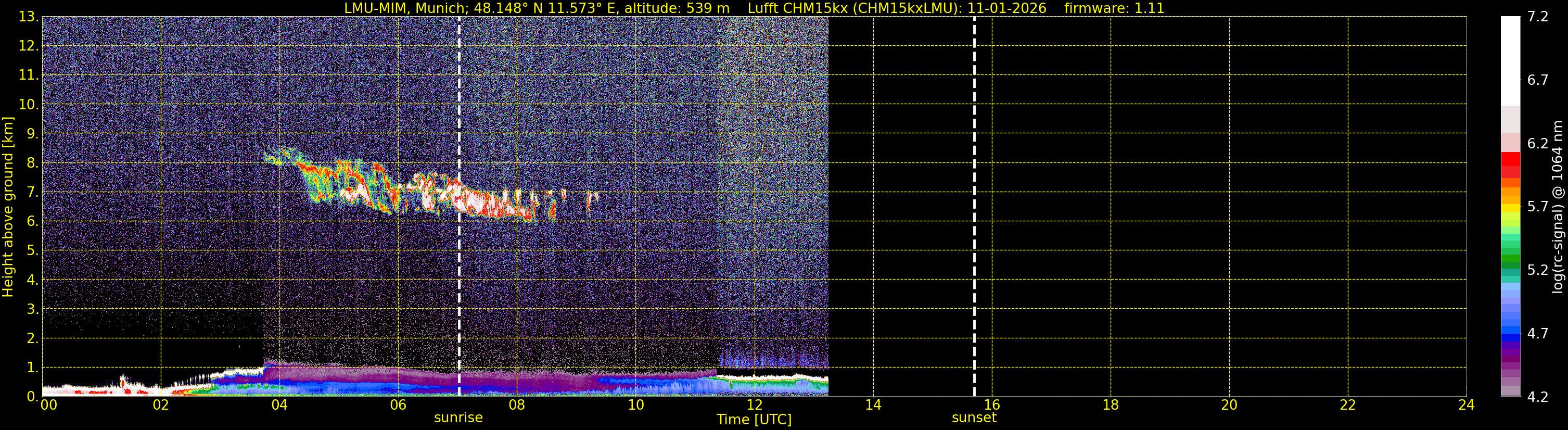Click the '6.' height axis tick label

pyautogui.click(x=32, y=221)
